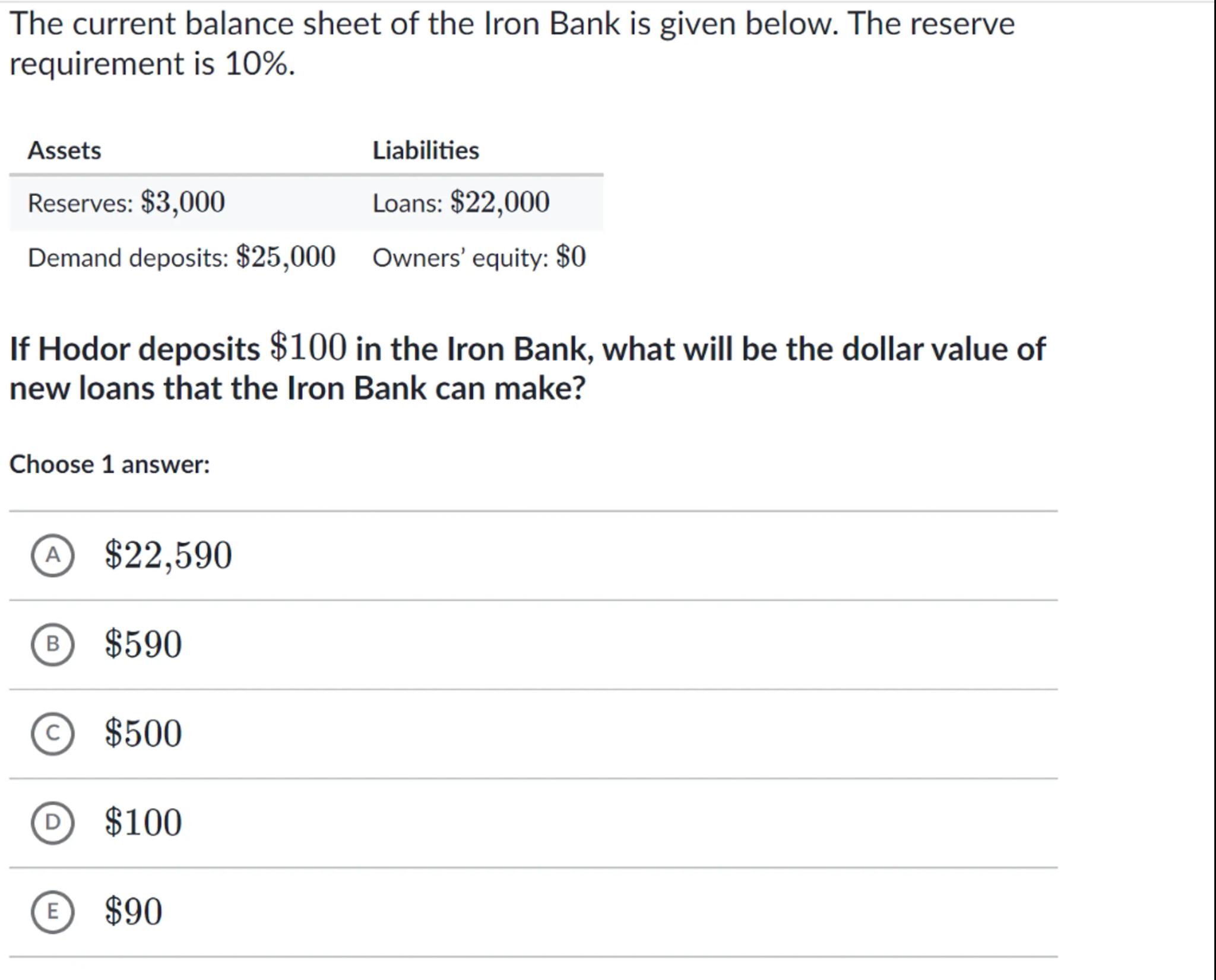Click the Assets column header

[64, 151]
